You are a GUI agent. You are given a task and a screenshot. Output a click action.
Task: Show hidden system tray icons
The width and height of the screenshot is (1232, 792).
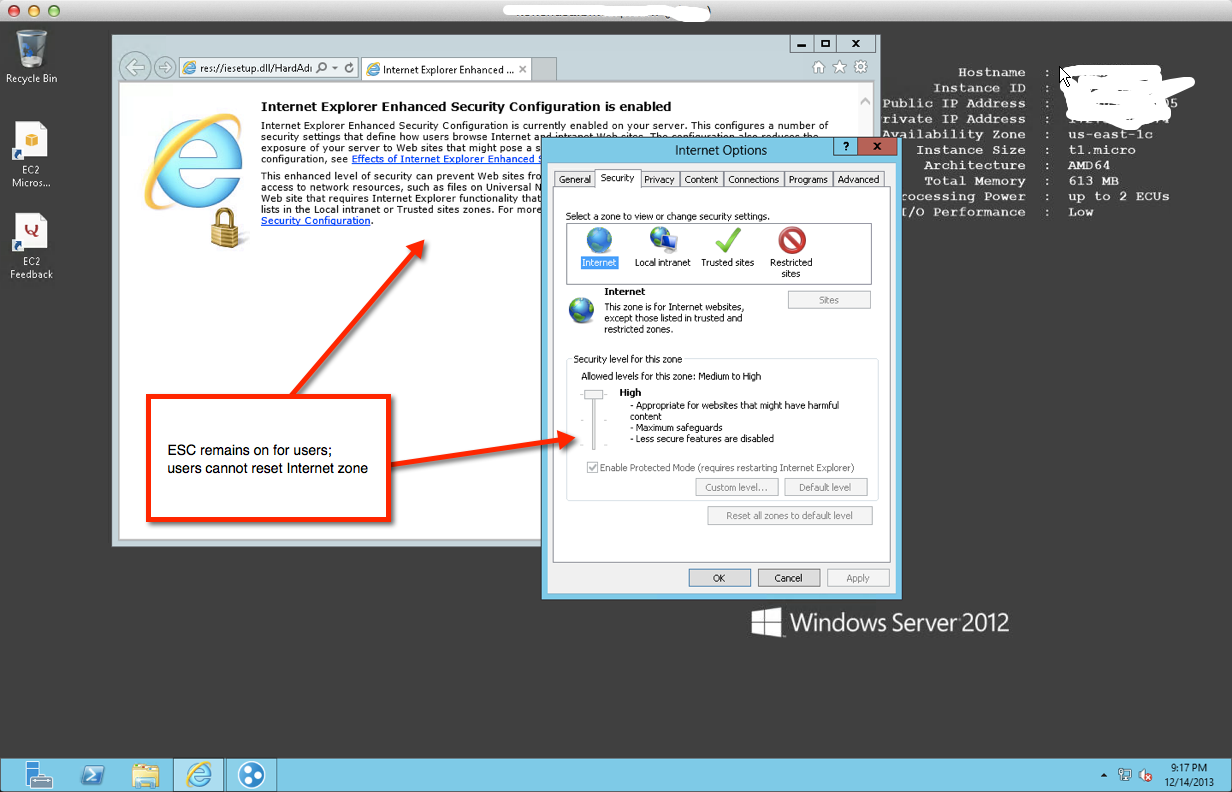[x=1103, y=775]
